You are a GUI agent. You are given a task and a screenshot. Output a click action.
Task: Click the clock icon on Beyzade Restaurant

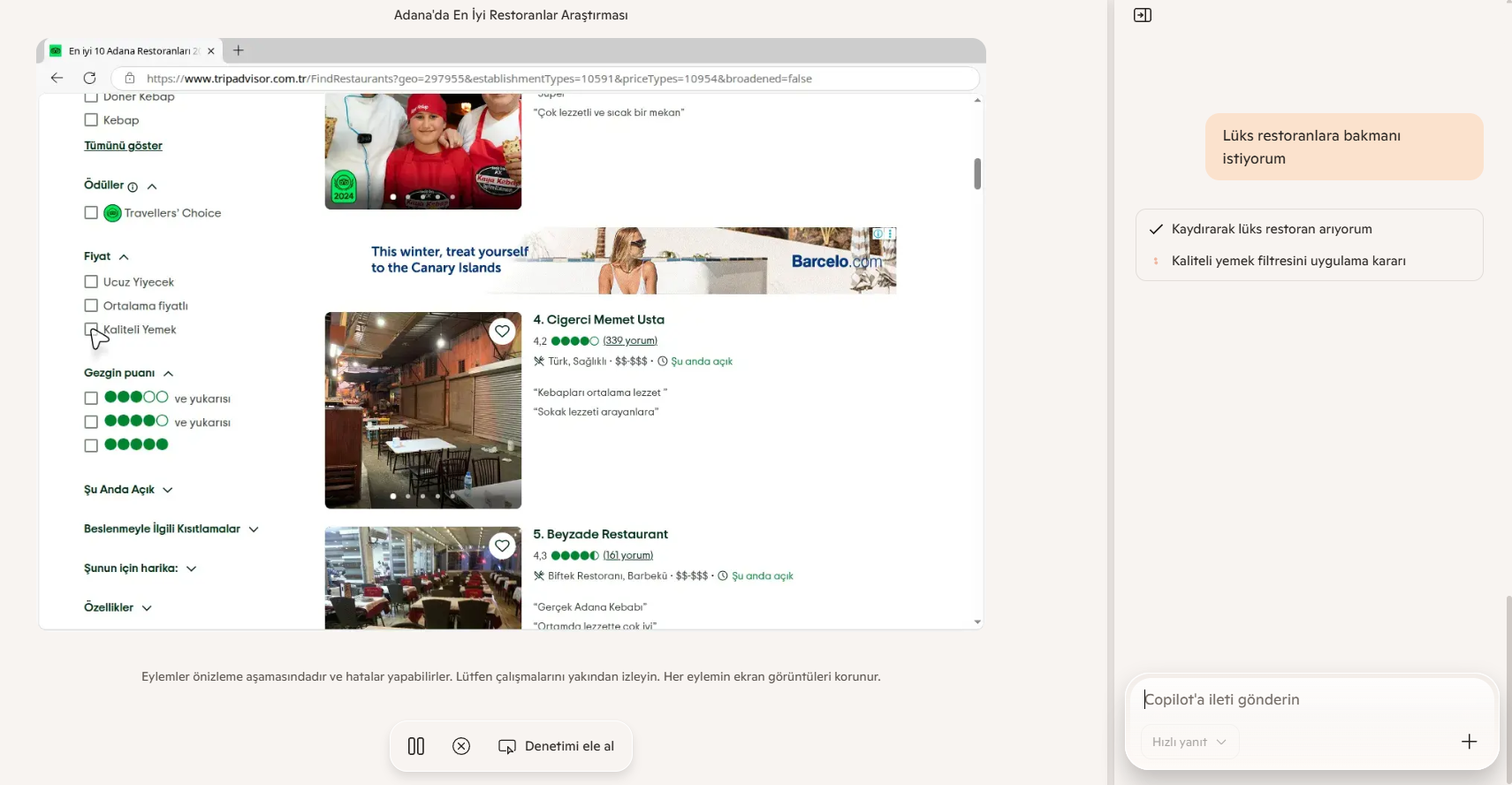723,576
